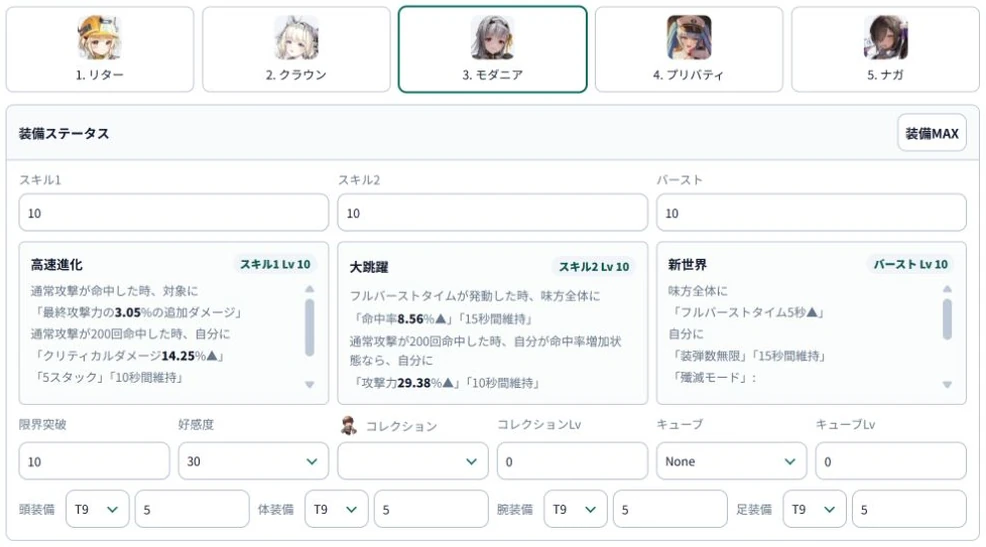
Task: Click scroll-down arrow in 新世界 burst box
Action: [947, 384]
